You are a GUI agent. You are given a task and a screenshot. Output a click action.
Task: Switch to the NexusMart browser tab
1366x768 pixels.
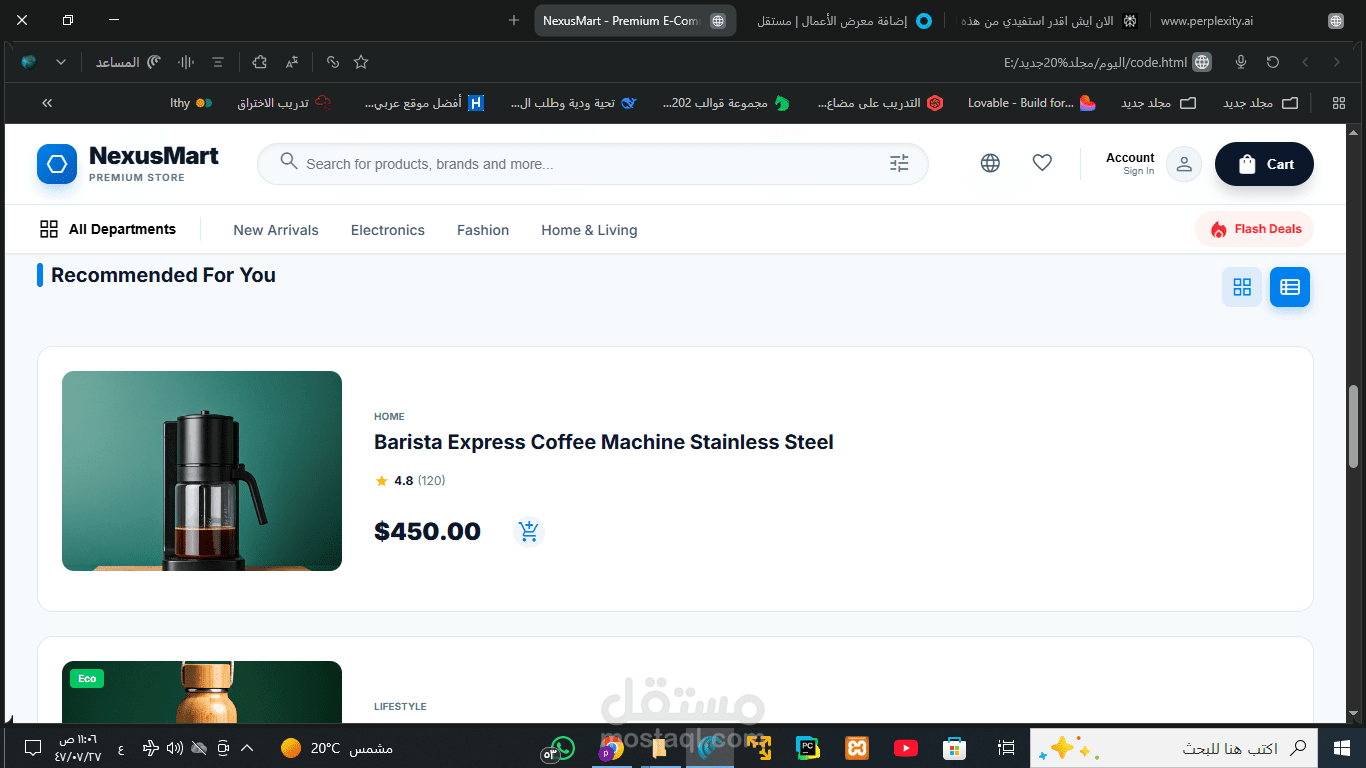pyautogui.click(x=635, y=20)
